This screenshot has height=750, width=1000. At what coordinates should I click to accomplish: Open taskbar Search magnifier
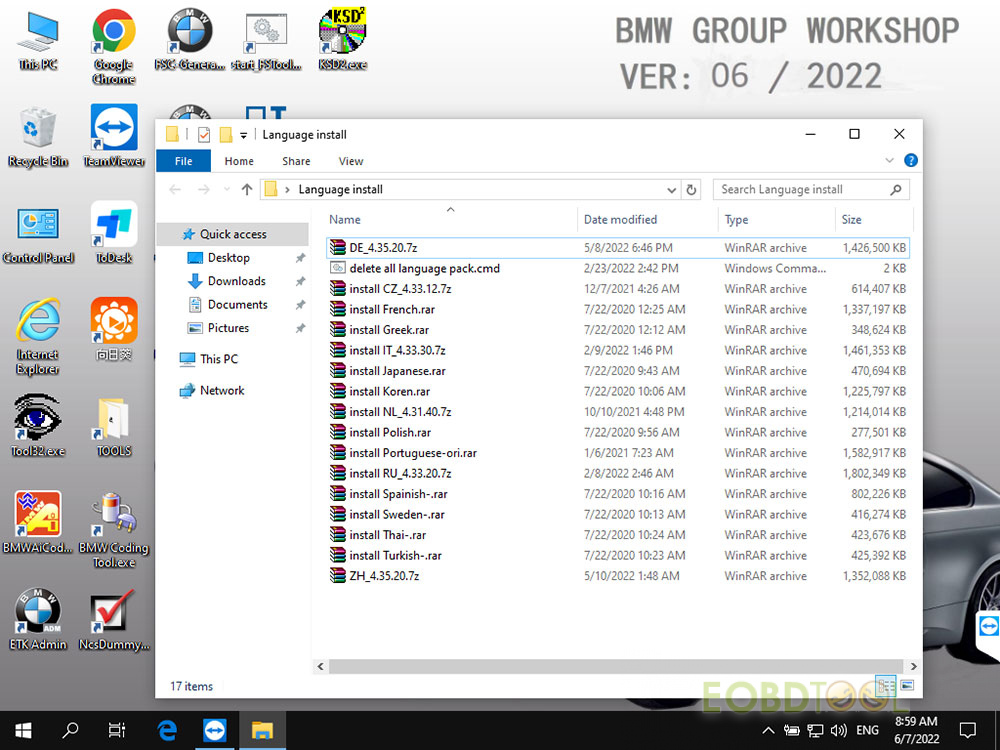coord(70,730)
